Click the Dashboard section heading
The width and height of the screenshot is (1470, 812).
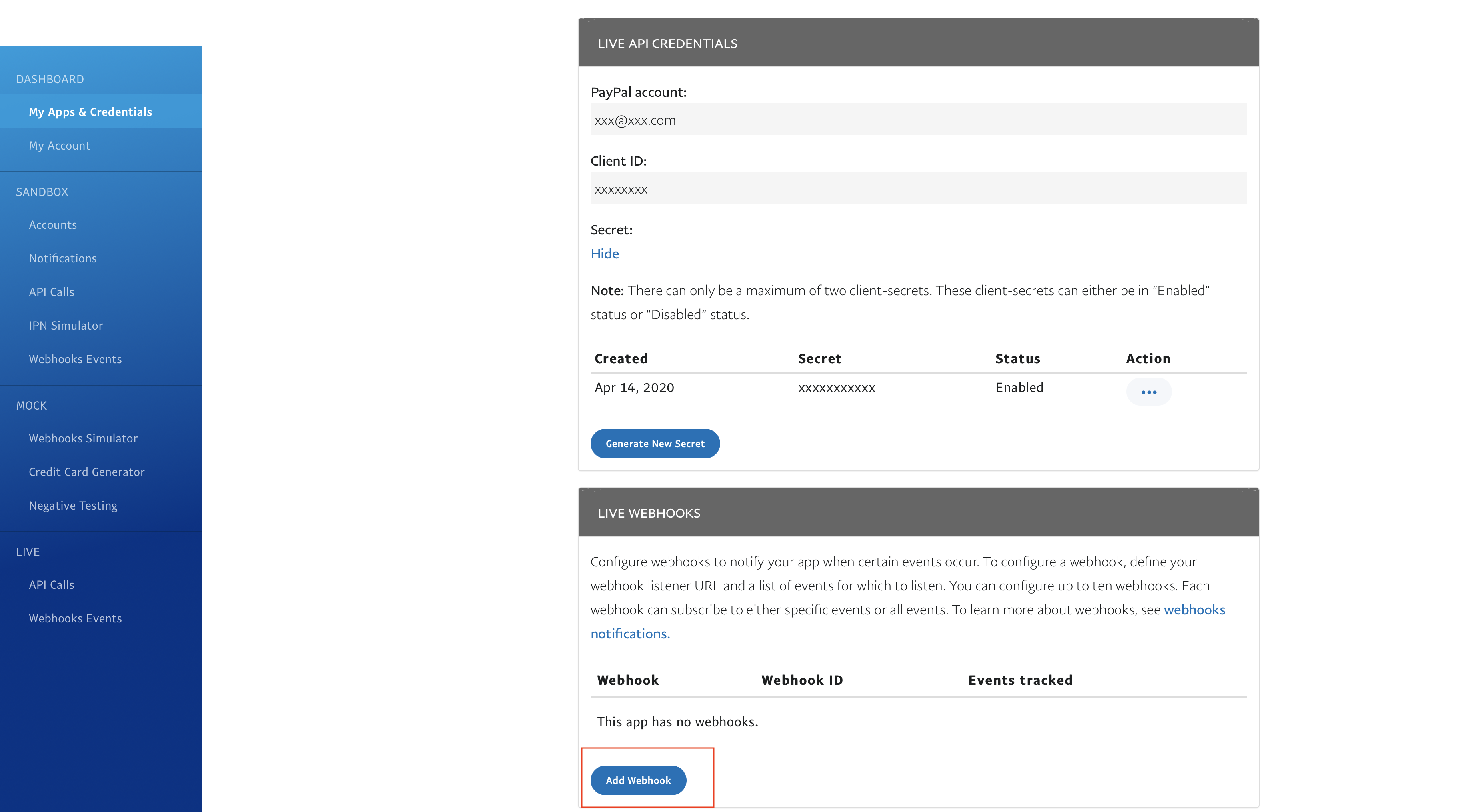coord(50,79)
